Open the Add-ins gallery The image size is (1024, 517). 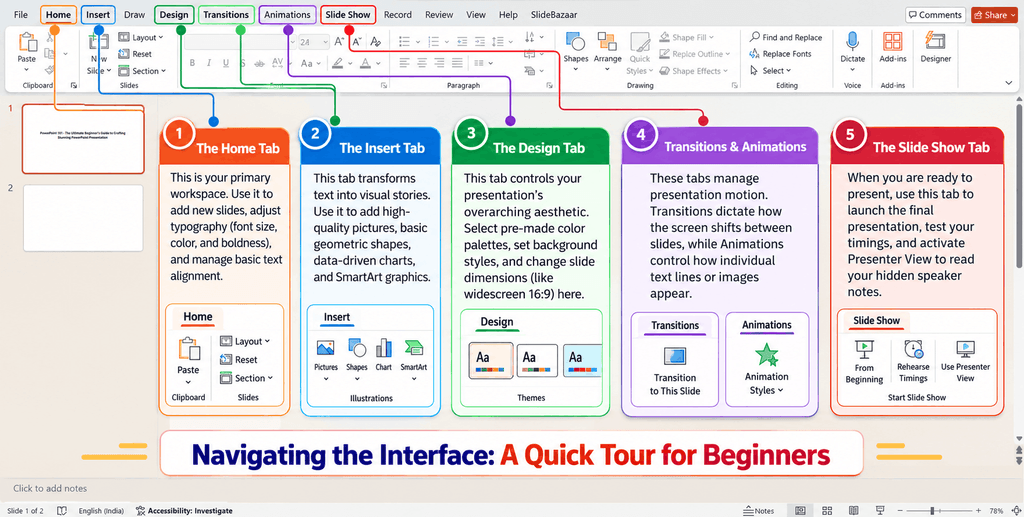click(892, 47)
